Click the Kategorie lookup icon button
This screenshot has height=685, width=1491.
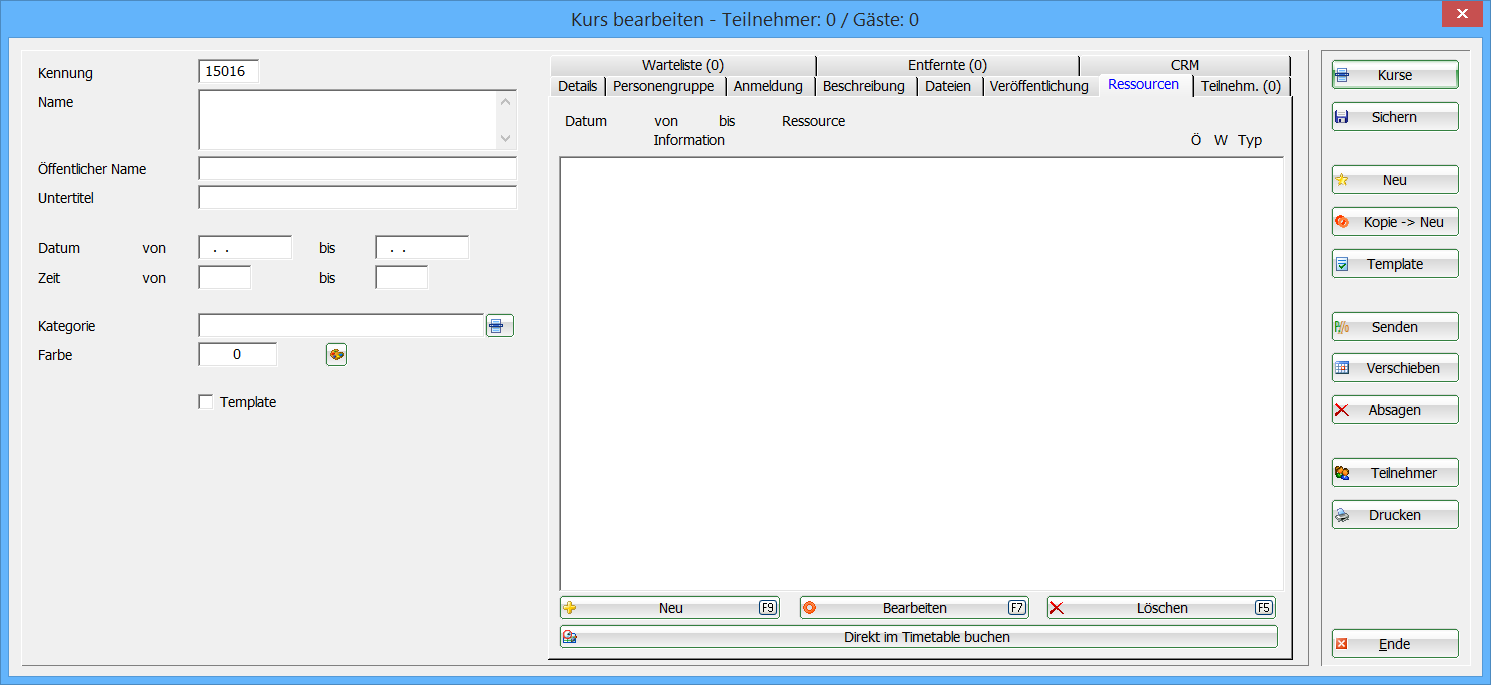coord(499,326)
